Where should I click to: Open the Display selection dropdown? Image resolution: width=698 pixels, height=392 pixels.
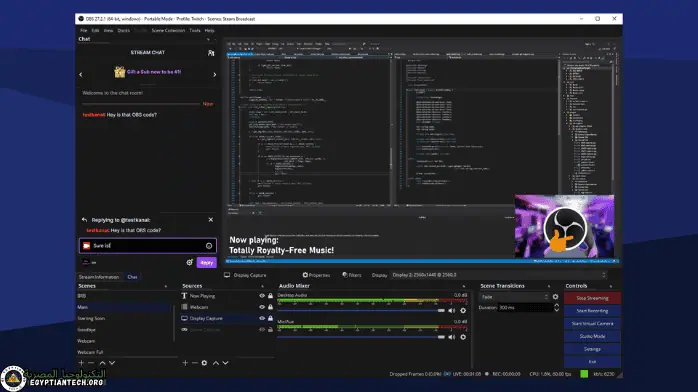tap(498, 275)
